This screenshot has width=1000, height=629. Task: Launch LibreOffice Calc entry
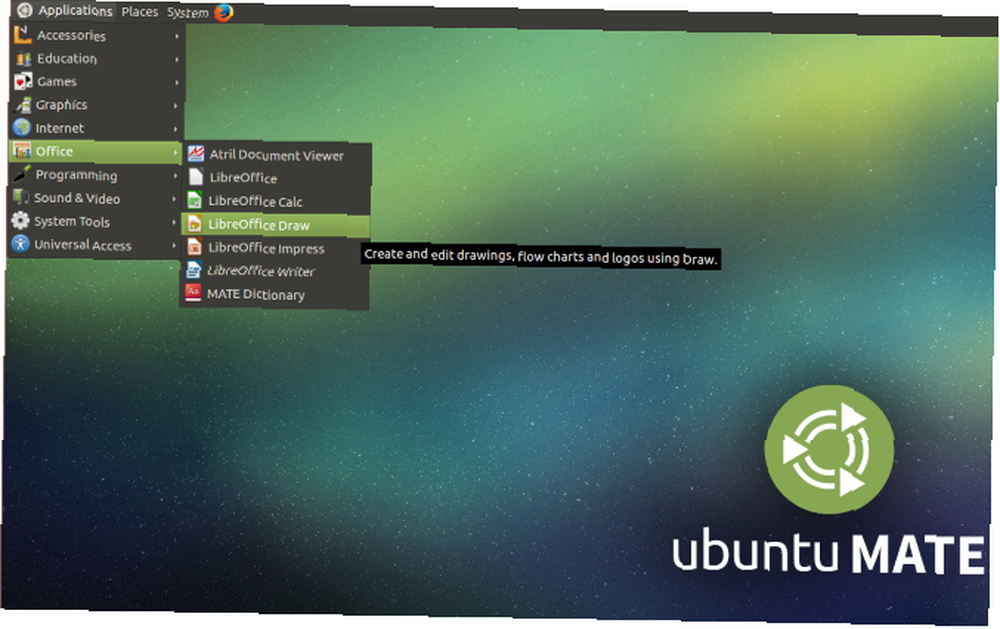276,201
